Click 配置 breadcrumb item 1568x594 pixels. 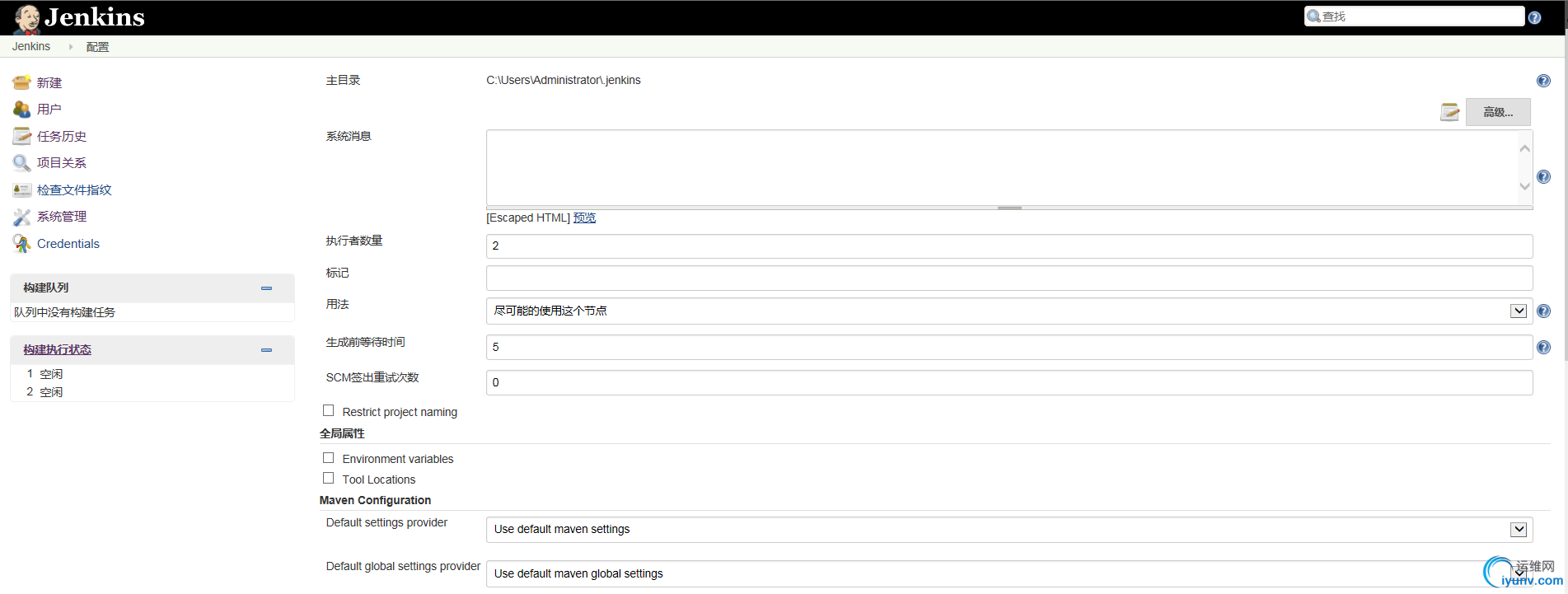(x=97, y=47)
